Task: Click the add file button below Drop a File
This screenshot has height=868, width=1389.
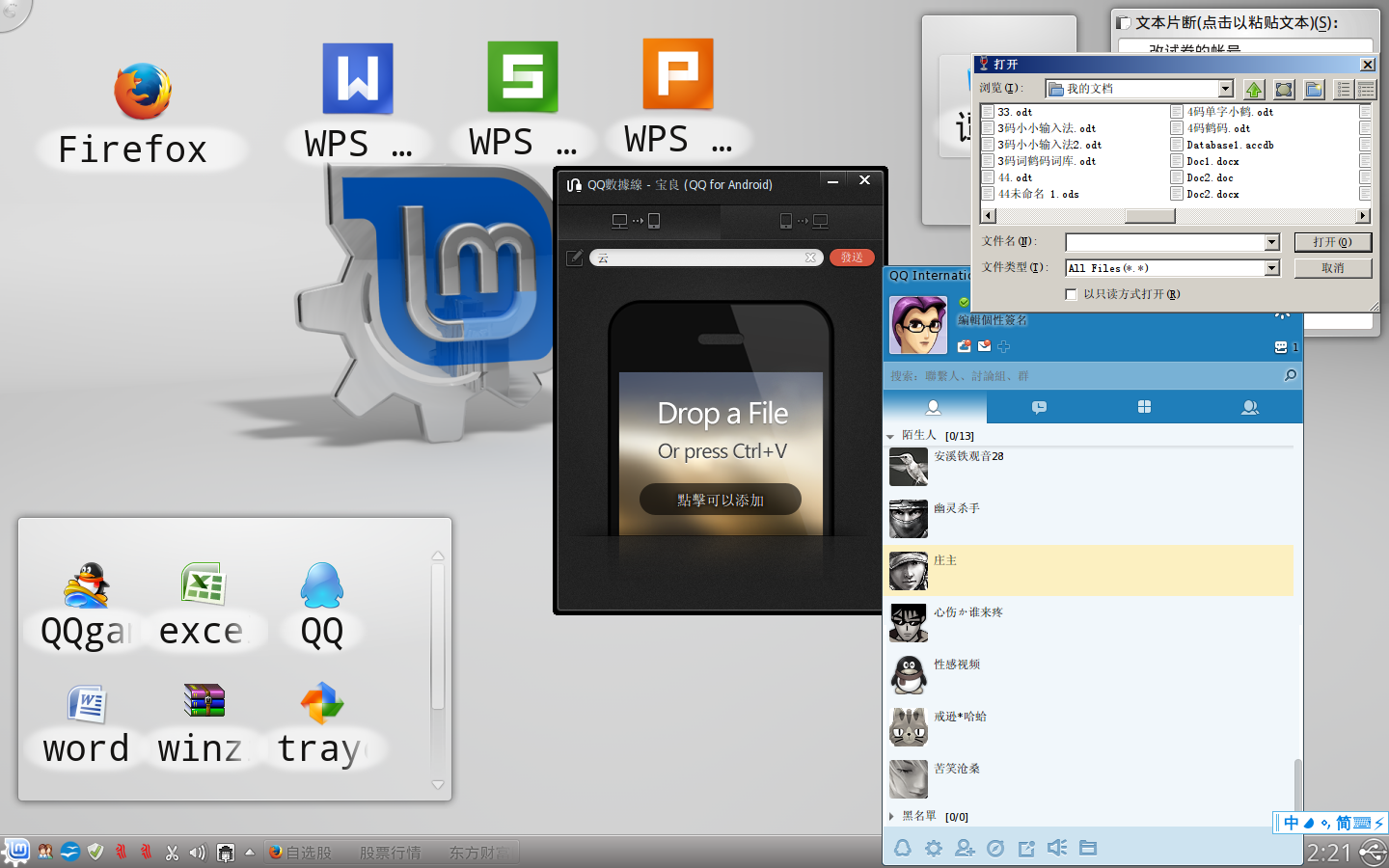Action: point(721,500)
